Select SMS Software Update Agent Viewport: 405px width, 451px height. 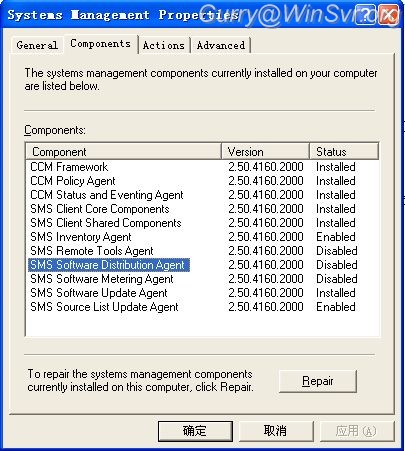pos(99,293)
